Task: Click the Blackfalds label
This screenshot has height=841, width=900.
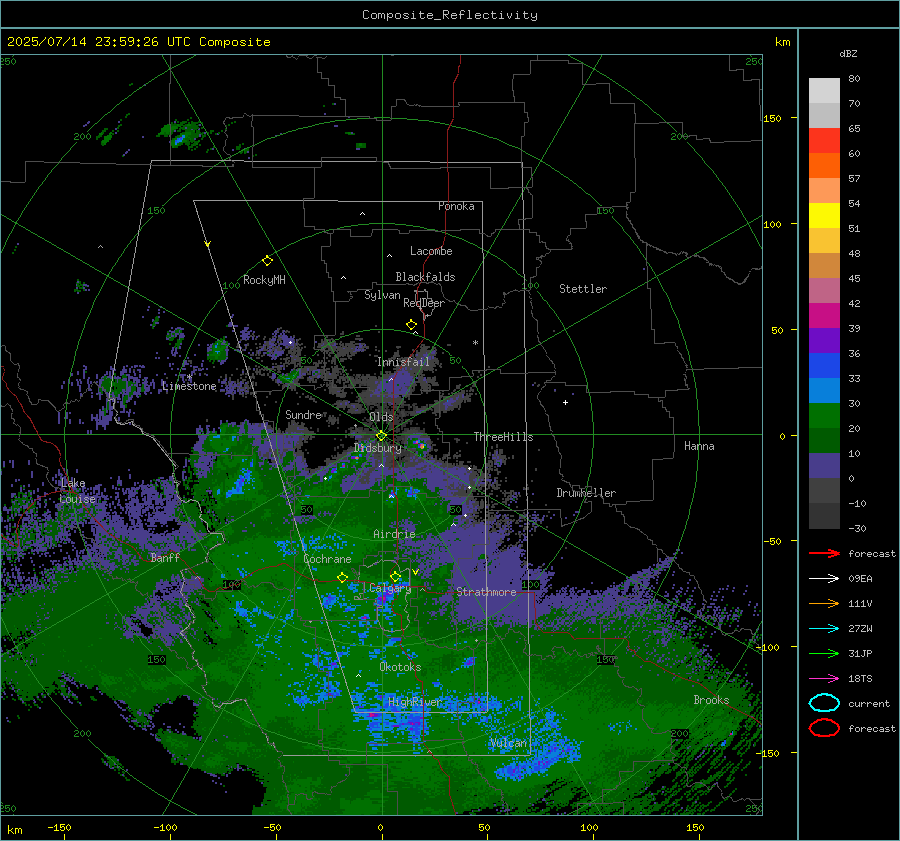Action: click(x=425, y=277)
